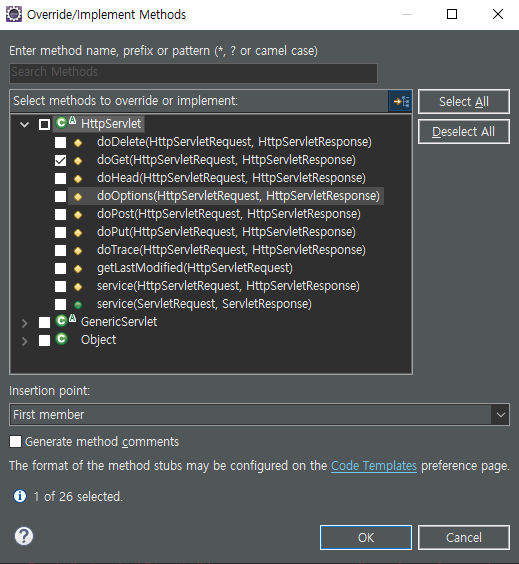Check the doPost method checkbox

[60, 214]
